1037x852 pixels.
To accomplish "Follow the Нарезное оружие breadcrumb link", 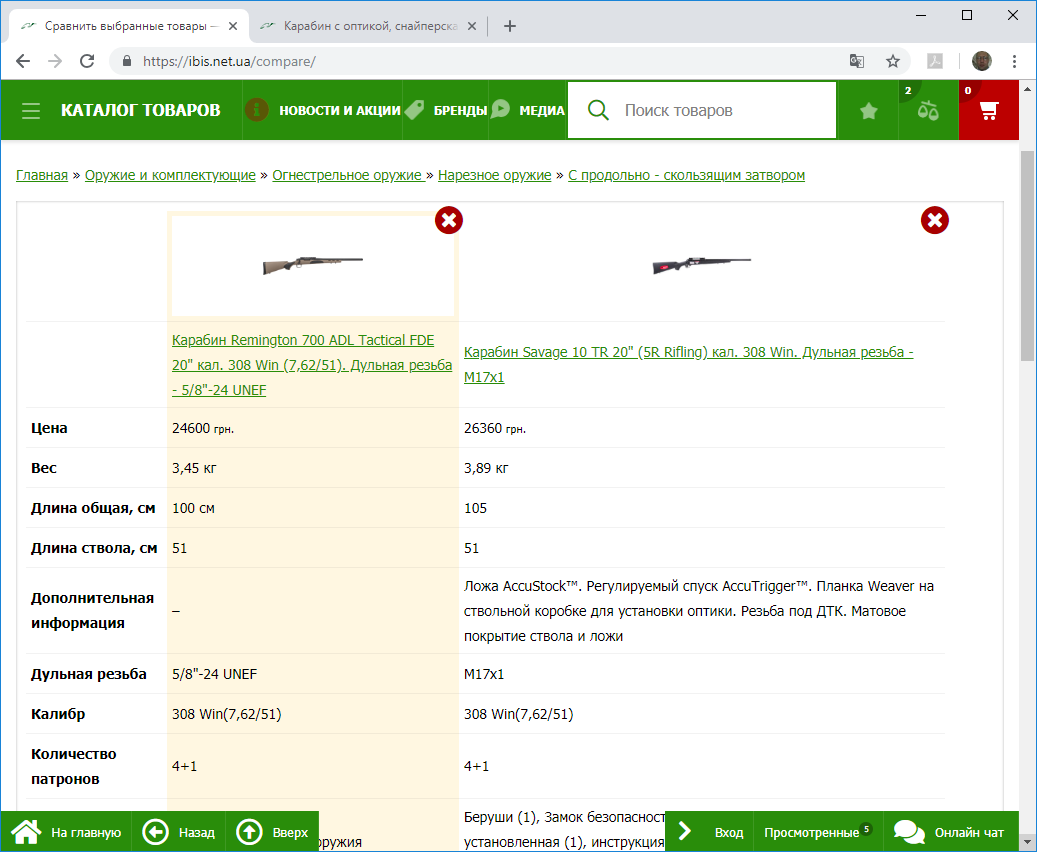I will (494, 175).
